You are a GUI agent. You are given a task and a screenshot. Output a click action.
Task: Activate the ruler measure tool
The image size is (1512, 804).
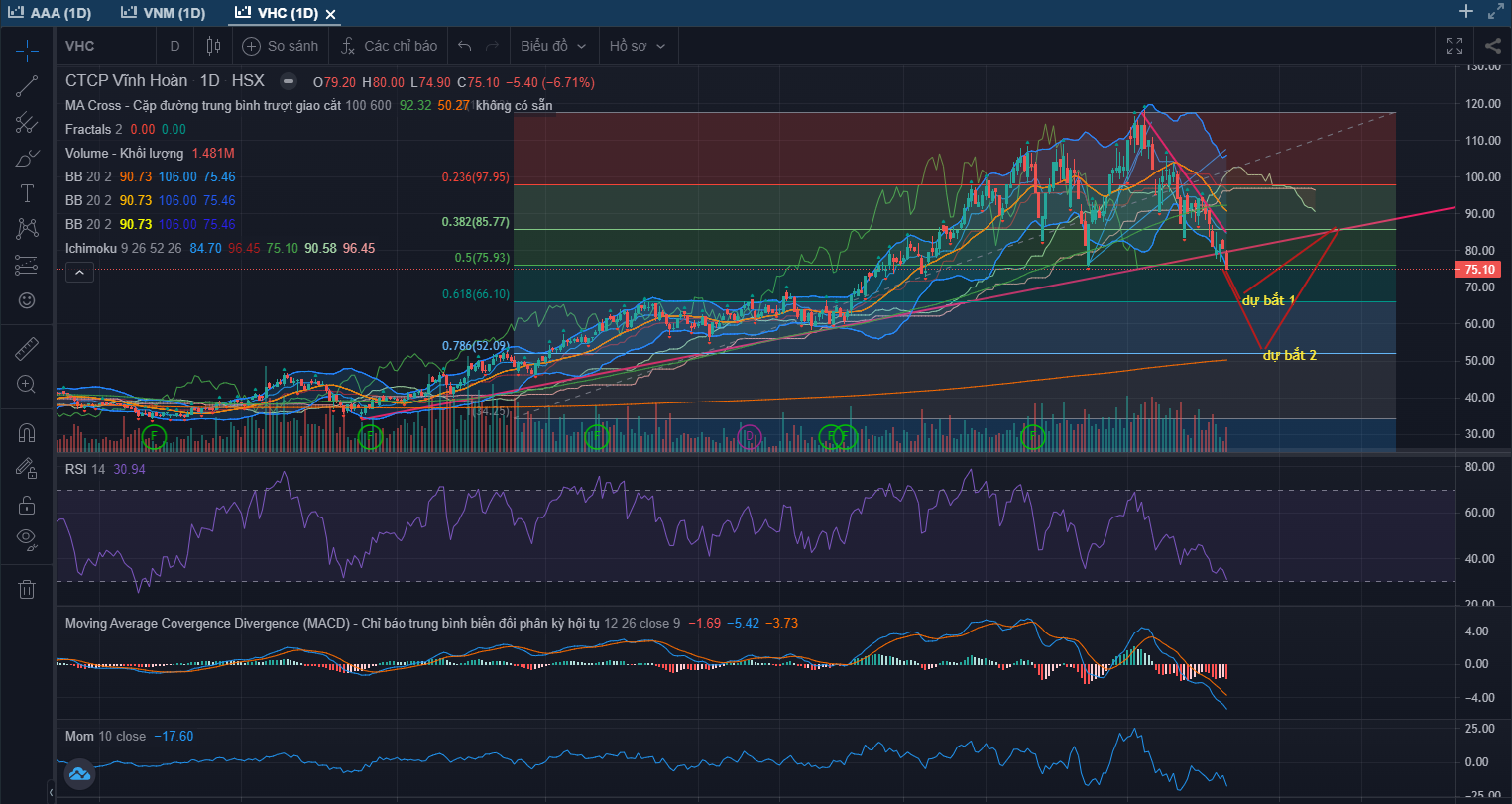(27, 348)
